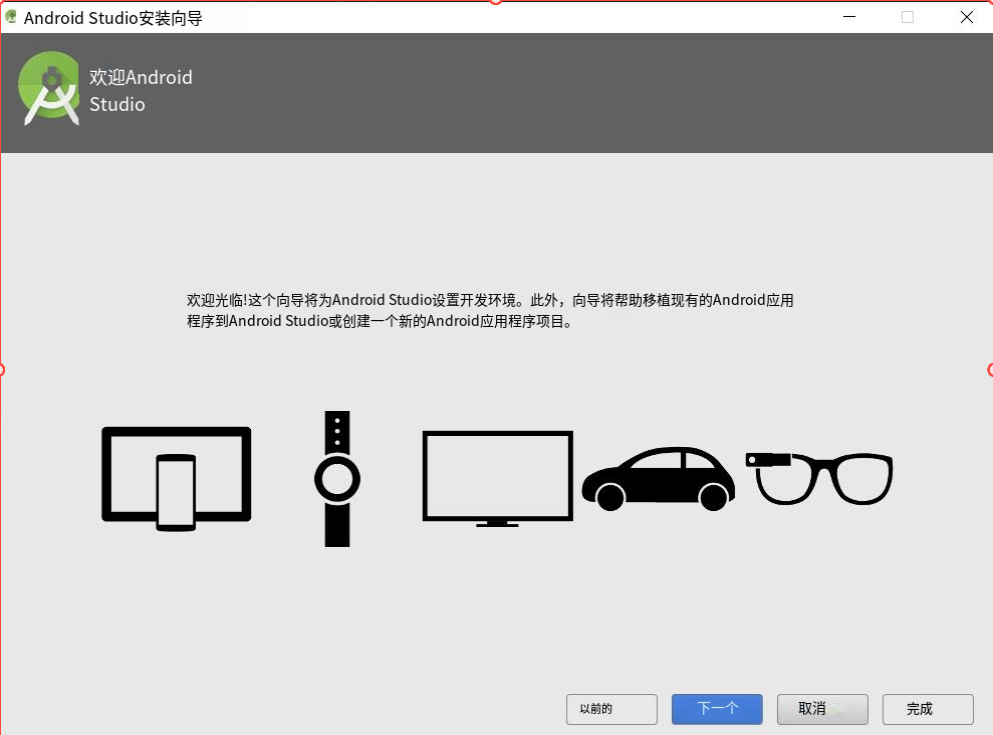The height and width of the screenshot is (735, 993).
Task: Click the 完成 (Finish) button
Action: pos(928,709)
